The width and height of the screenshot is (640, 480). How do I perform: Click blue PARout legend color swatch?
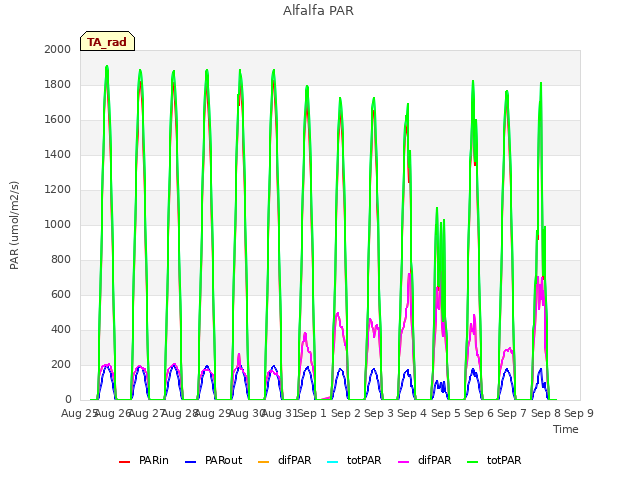pyautogui.click(x=191, y=462)
